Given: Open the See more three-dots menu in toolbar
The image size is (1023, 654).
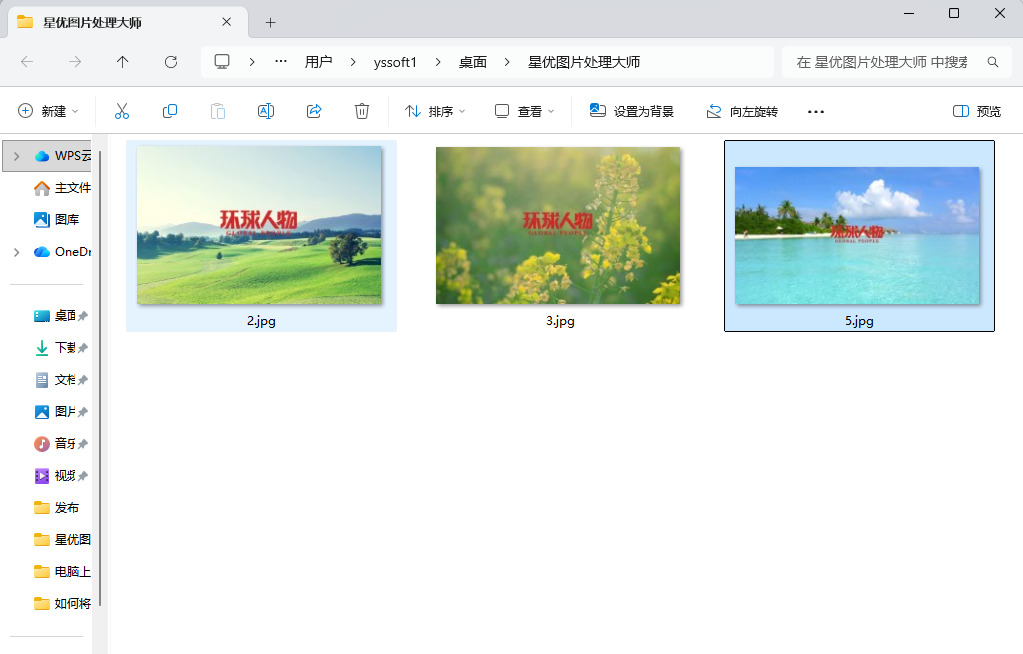Looking at the screenshot, I should [x=816, y=112].
